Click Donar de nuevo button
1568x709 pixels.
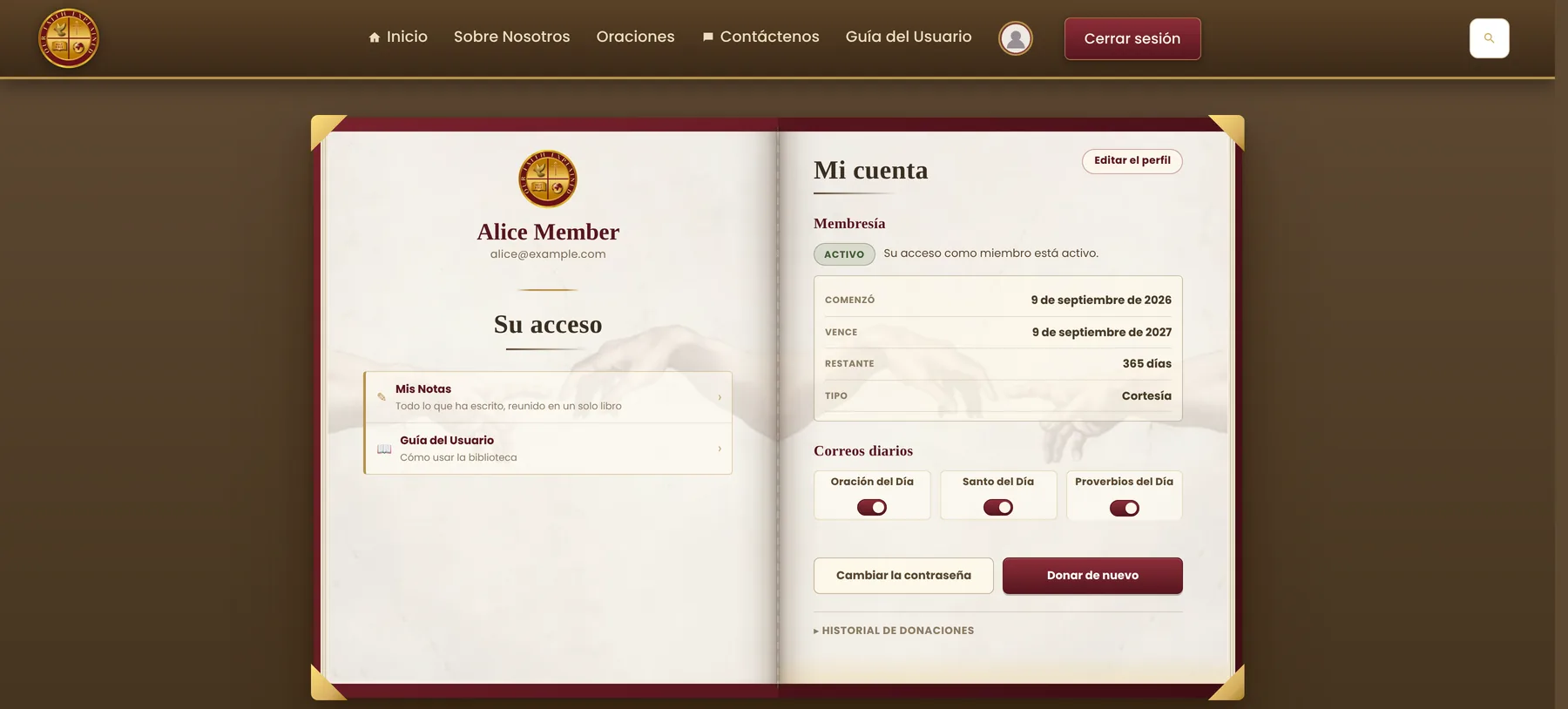1092,576
